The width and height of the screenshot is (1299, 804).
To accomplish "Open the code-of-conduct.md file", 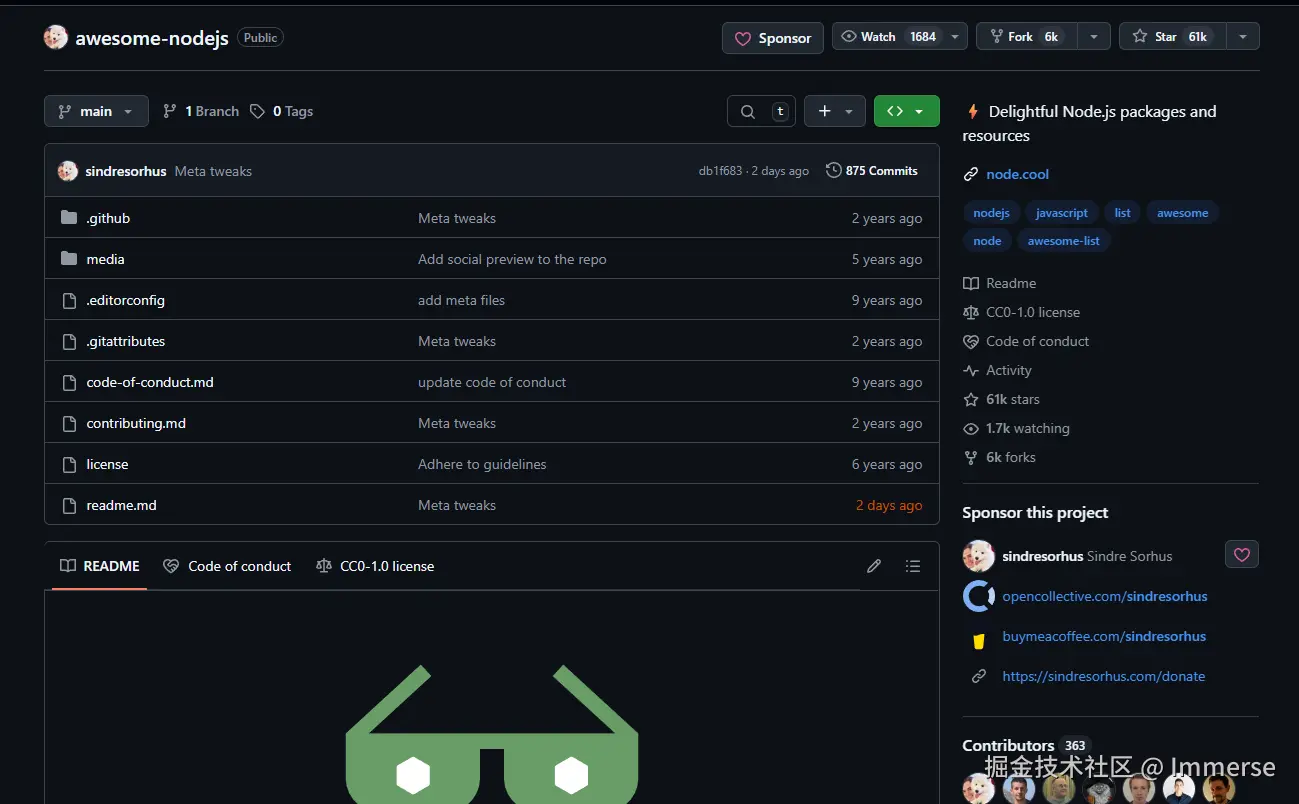I will (x=150, y=382).
